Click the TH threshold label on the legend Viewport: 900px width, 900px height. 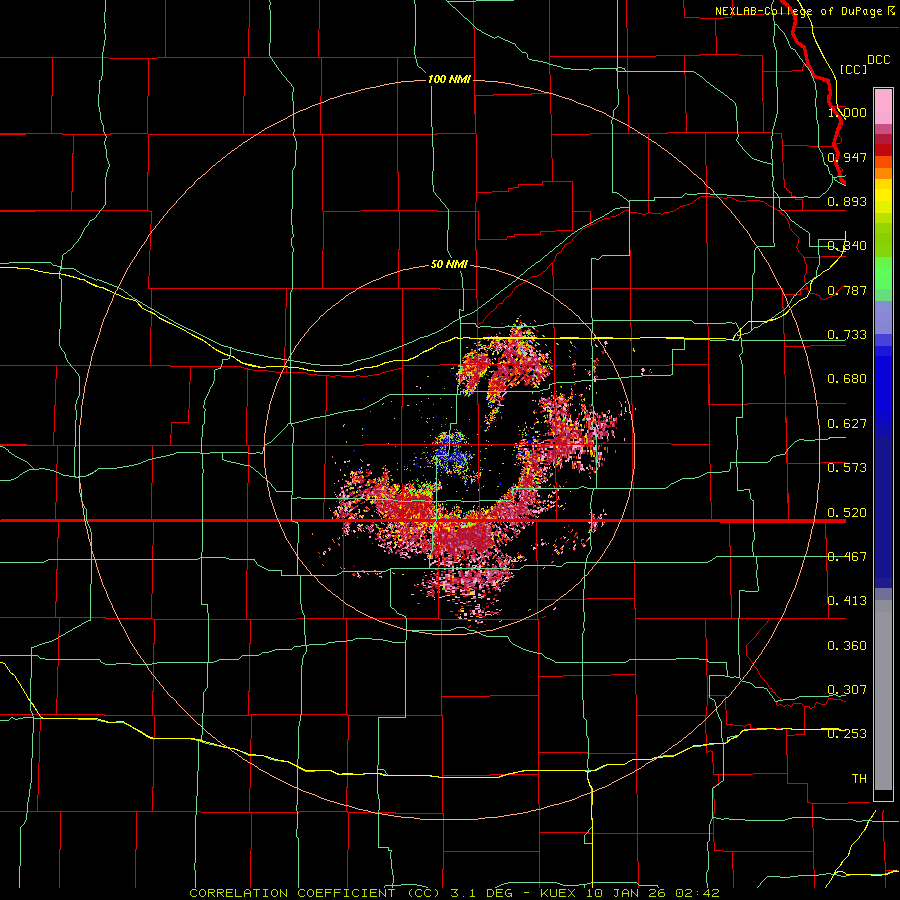[859, 779]
